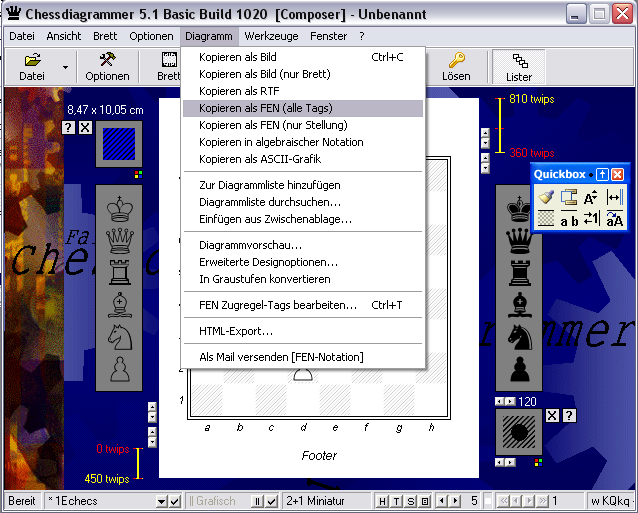Select the white king piece
This screenshot has width=638, height=513.
point(120,209)
